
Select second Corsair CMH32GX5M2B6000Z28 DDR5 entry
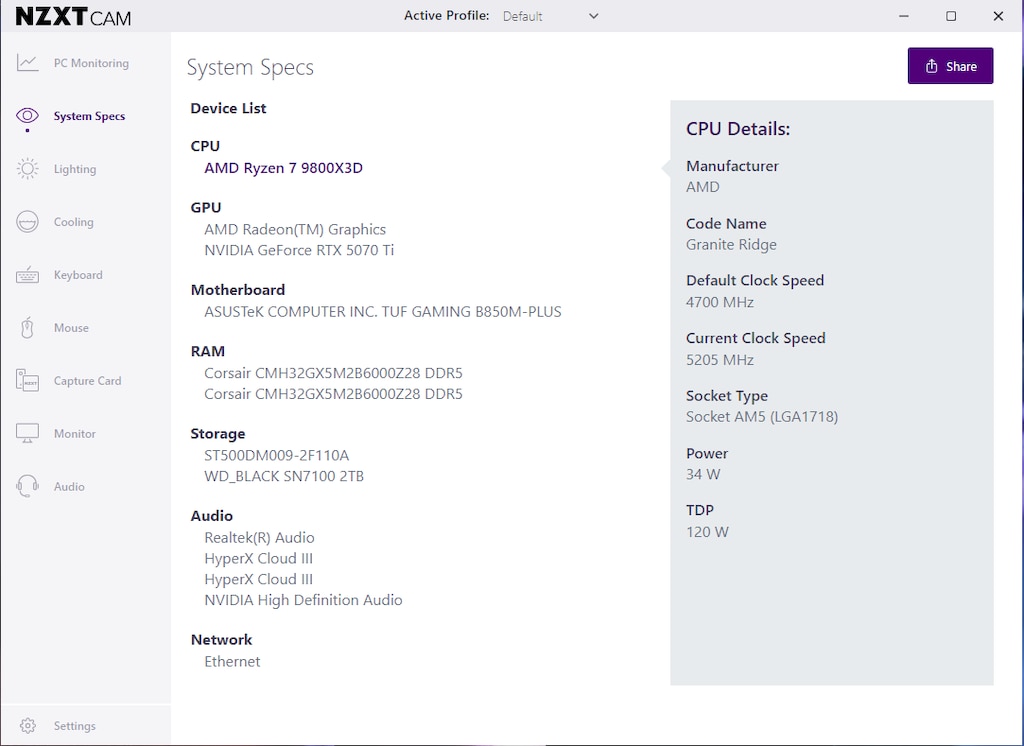tap(332, 394)
